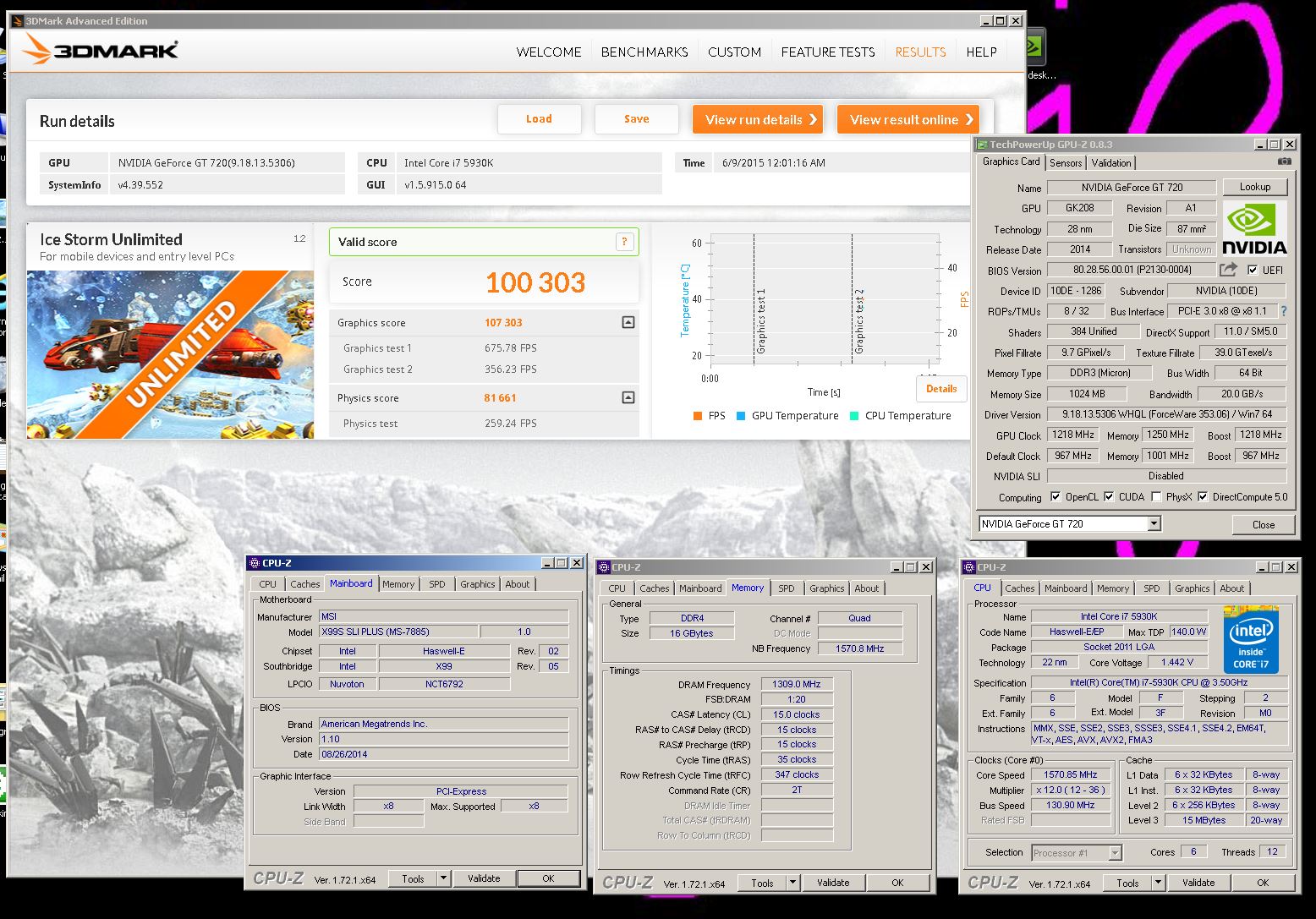Switch to GPU-Z Validation tab
Screen dimensions: 1316x919
(1110, 163)
